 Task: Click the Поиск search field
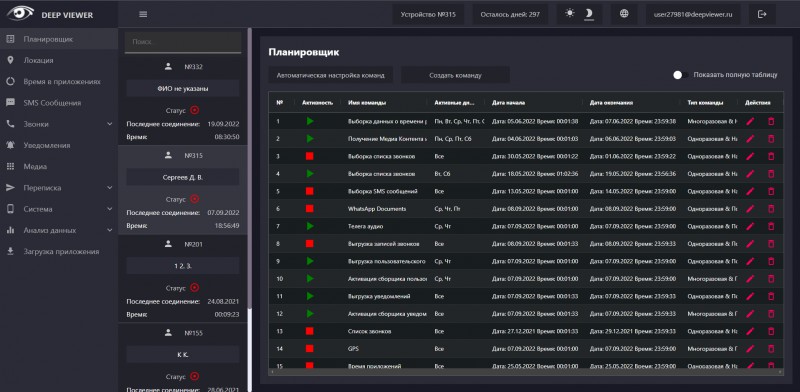pos(183,42)
